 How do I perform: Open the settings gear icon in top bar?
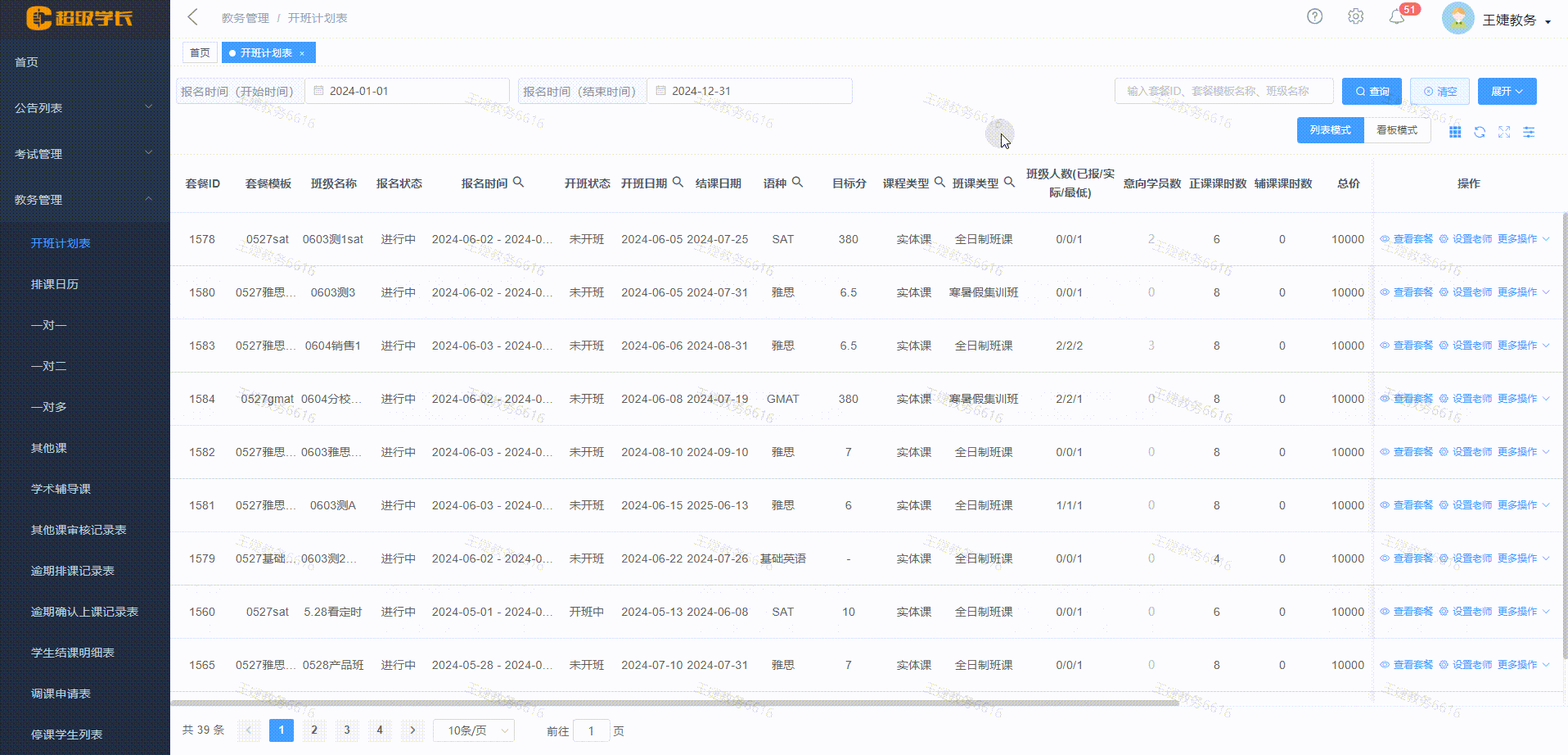point(1355,16)
